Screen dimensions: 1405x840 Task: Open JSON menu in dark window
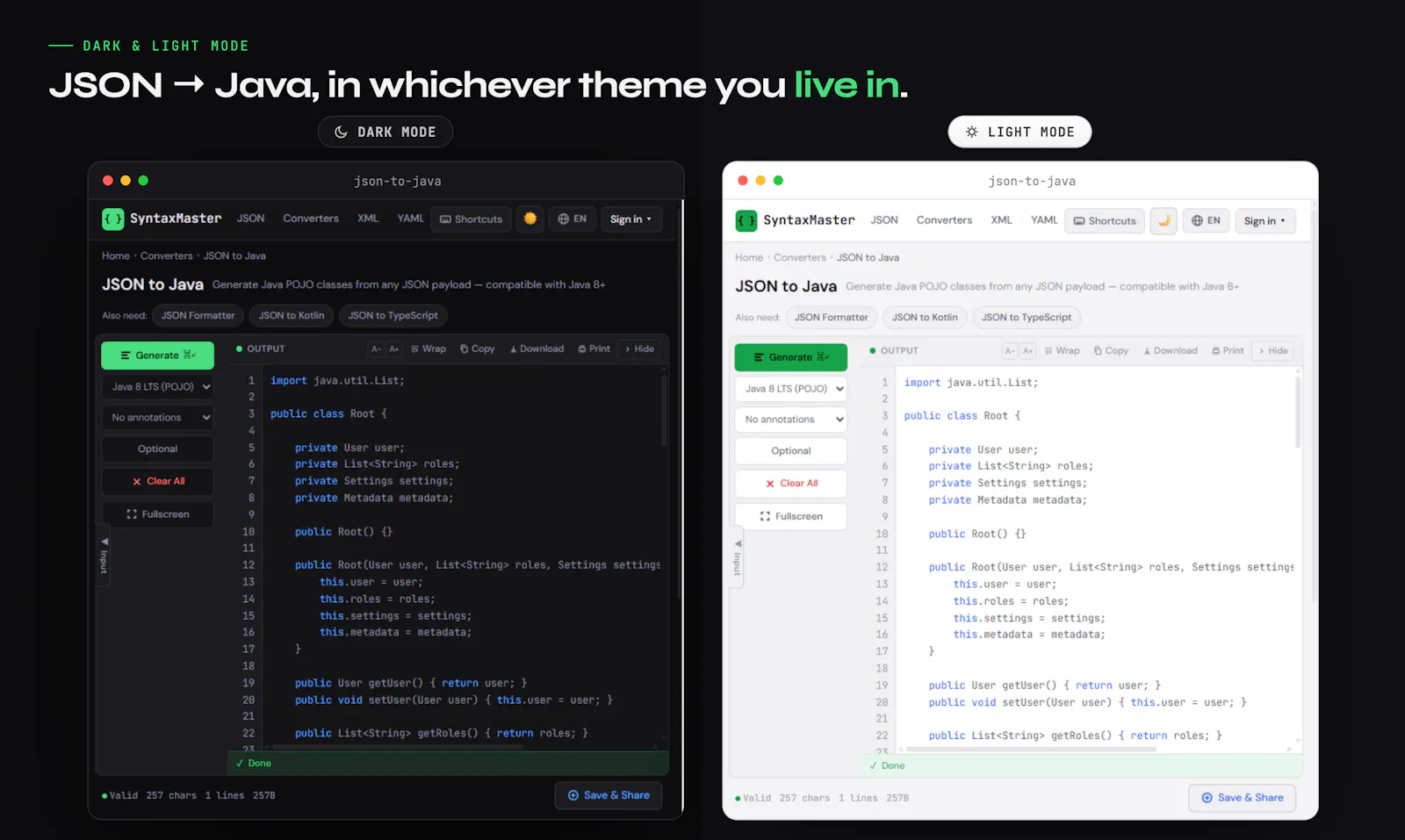pos(250,219)
